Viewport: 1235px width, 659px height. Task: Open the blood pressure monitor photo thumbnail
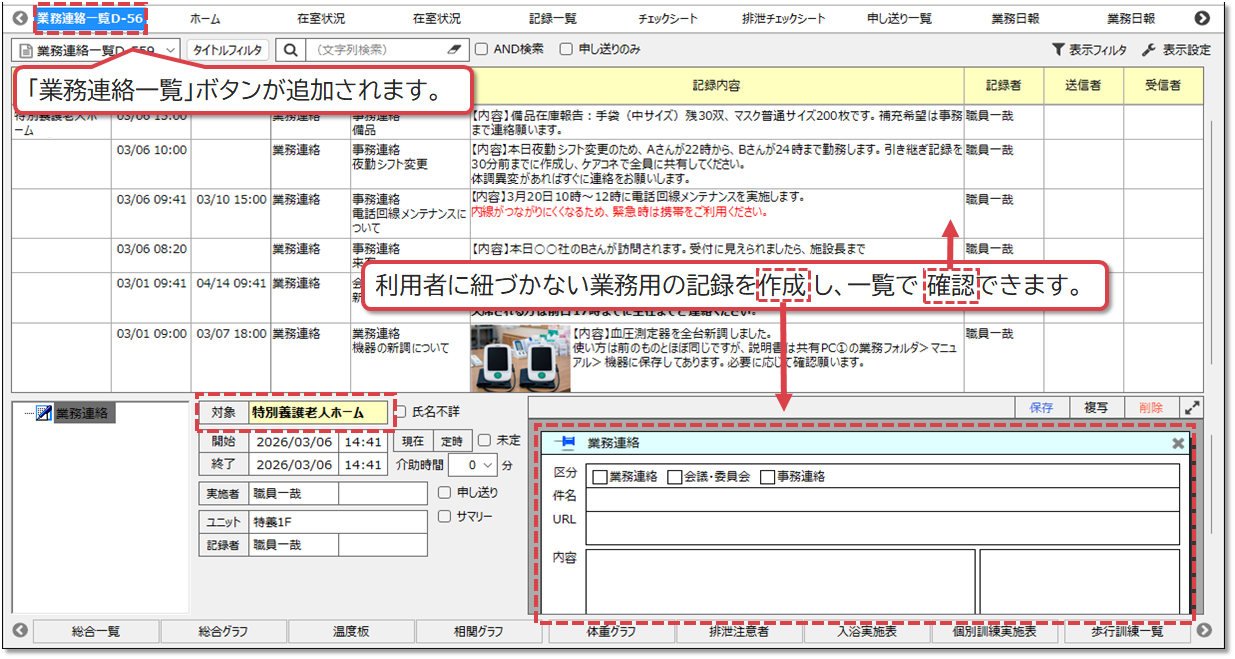[520, 358]
